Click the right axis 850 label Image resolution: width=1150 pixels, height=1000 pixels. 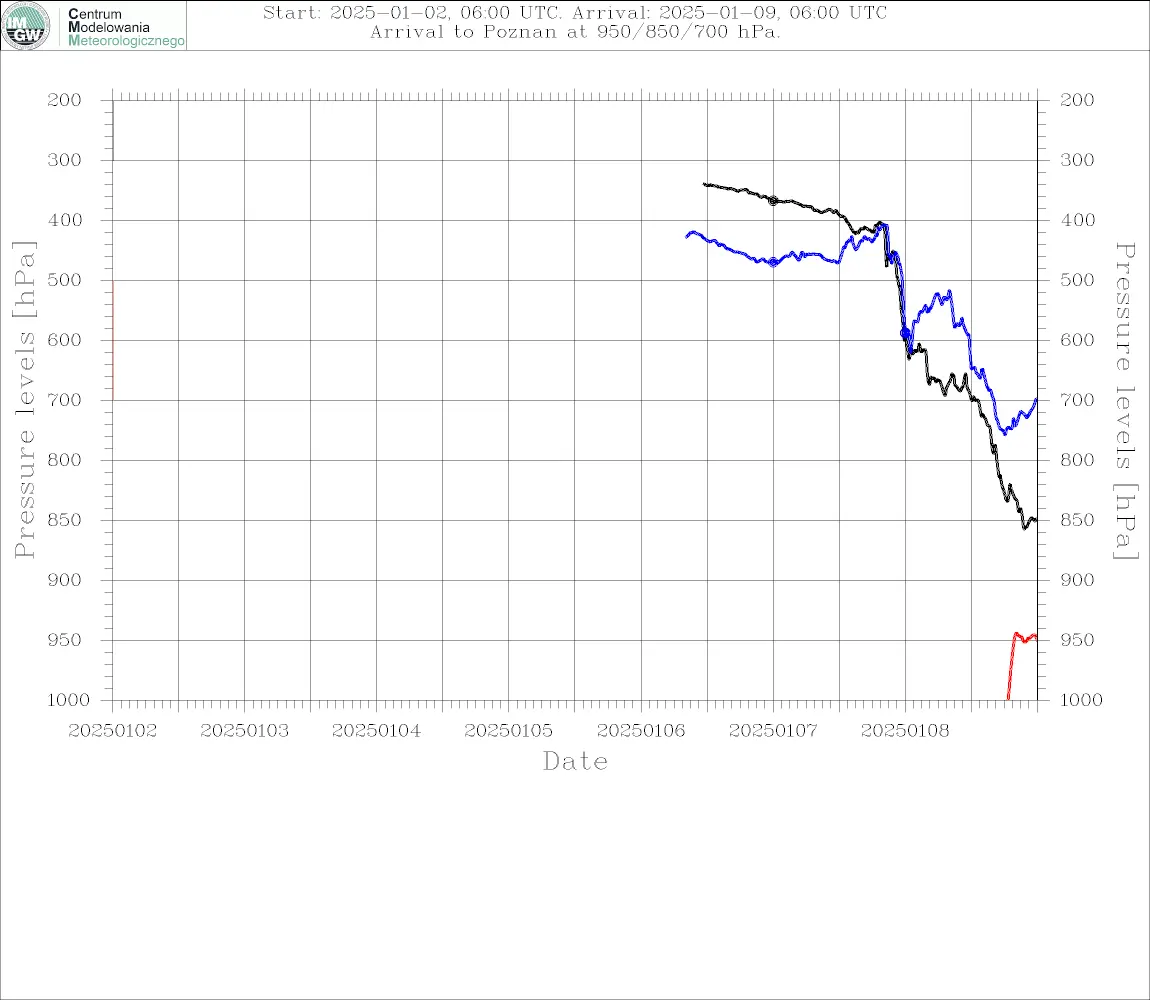point(1077,520)
